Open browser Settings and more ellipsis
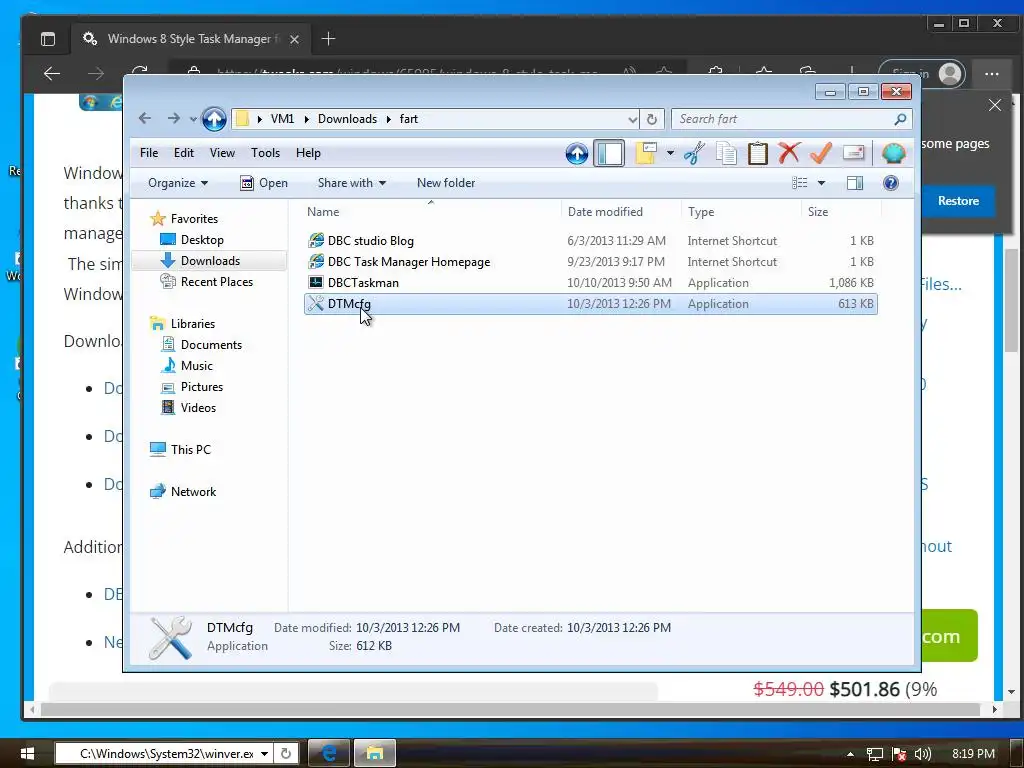The height and width of the screenshot is (768, 1024). (991, 74)
